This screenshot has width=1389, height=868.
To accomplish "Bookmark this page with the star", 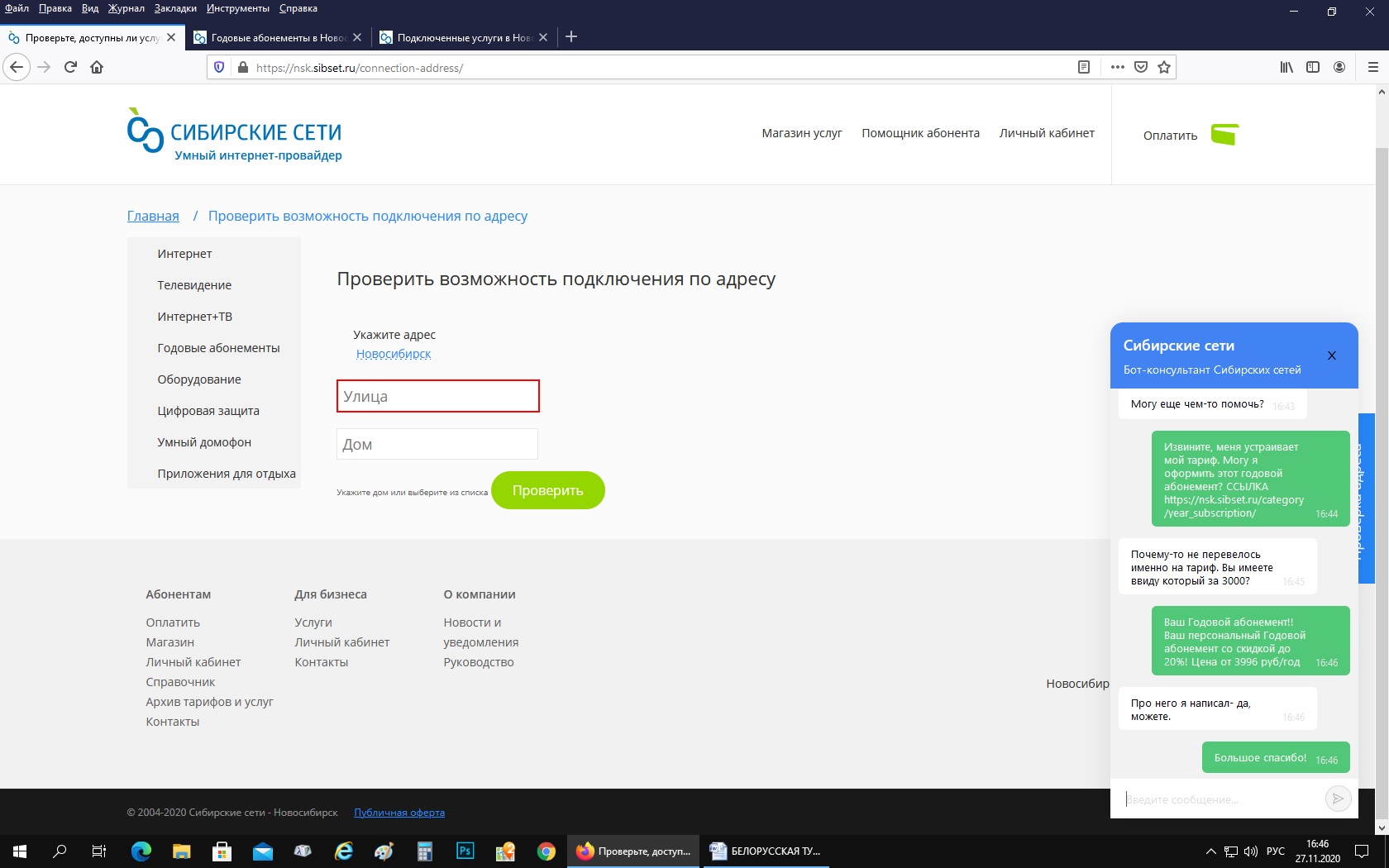I will [x=1164, y=67].
